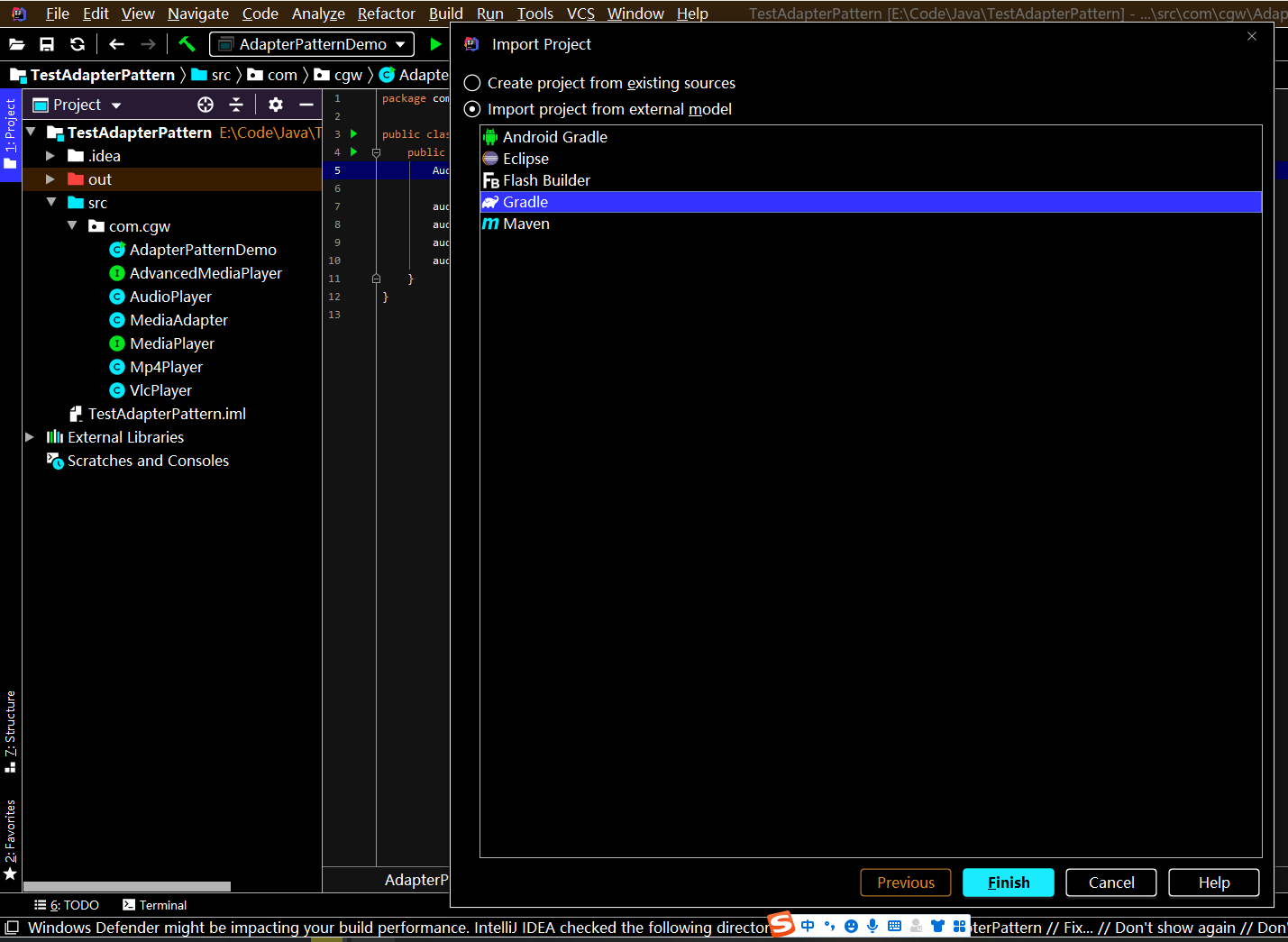Expand the out folder
This screenshot has width=1288, height=942.
point(50,179)
